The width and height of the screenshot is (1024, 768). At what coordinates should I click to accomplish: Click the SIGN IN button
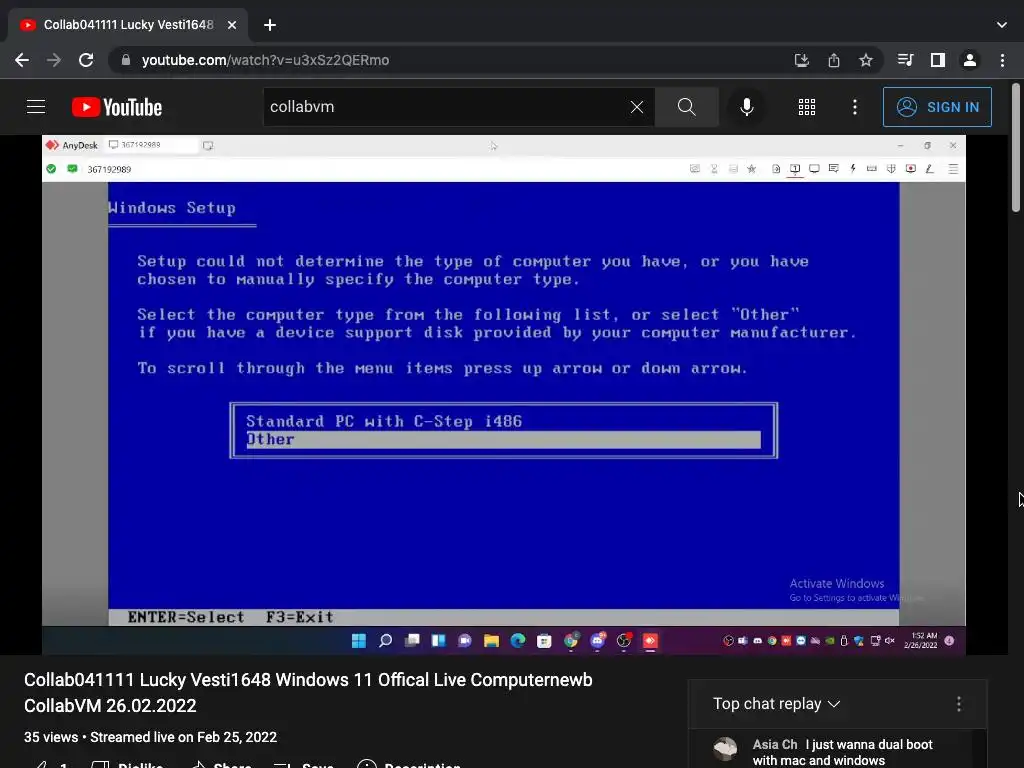pyautogui.click(x=937, y=107)
